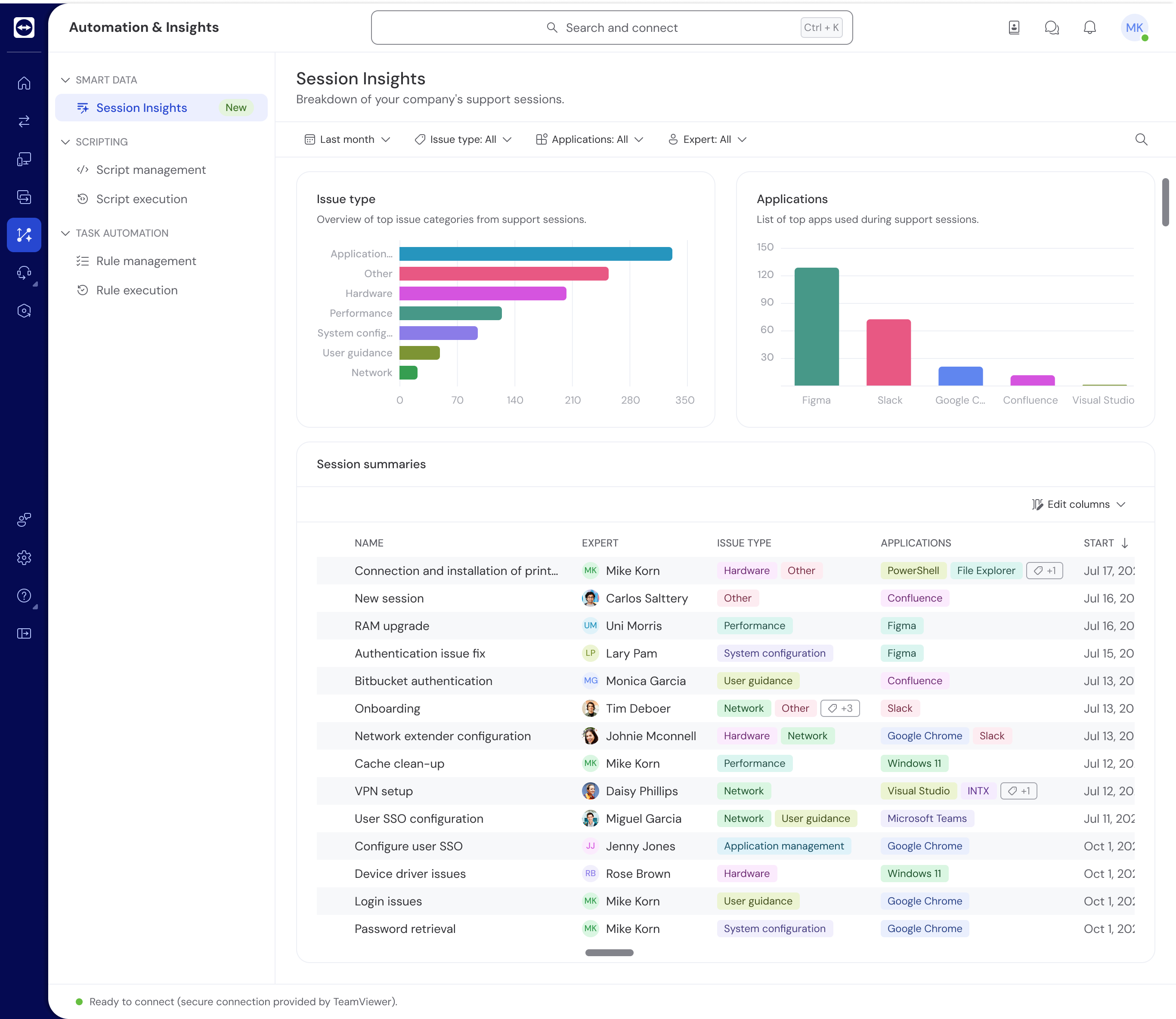Collapse the TASK AUTOMATION section

pos(65,232)
